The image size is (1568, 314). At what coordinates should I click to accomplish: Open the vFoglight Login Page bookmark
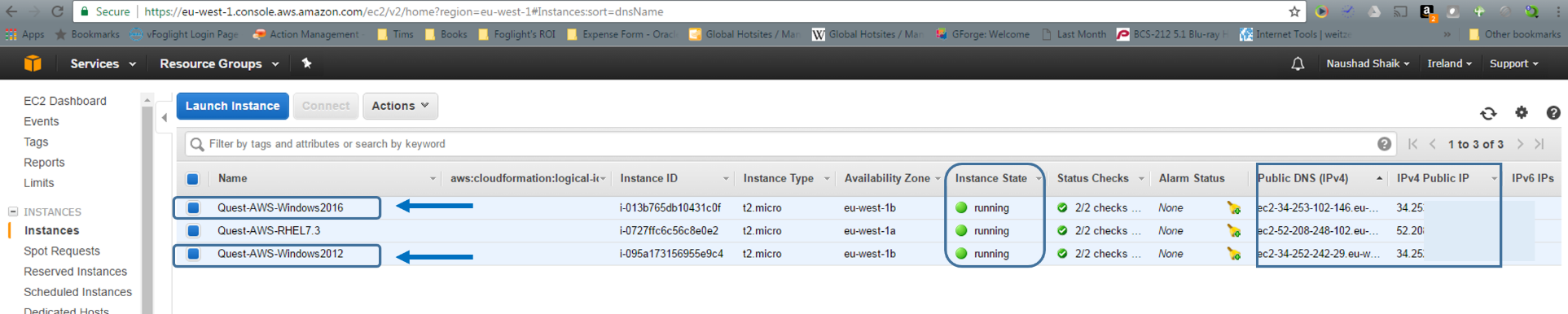185,34
